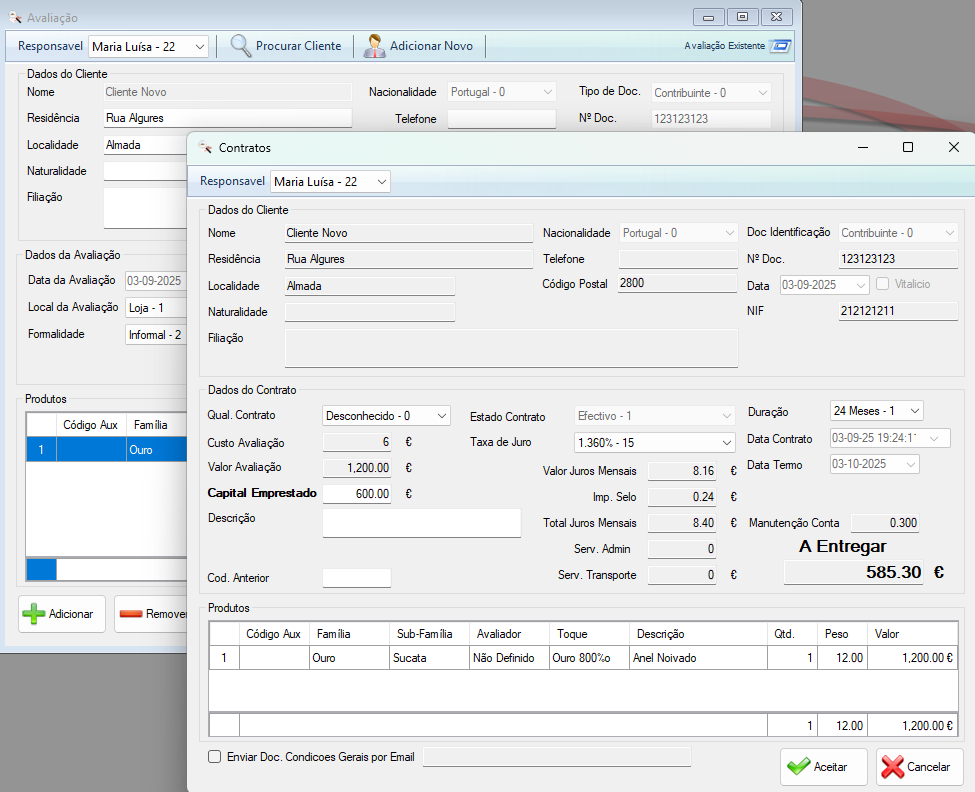Open the Duração dropdown

click(x=914, y=411)
